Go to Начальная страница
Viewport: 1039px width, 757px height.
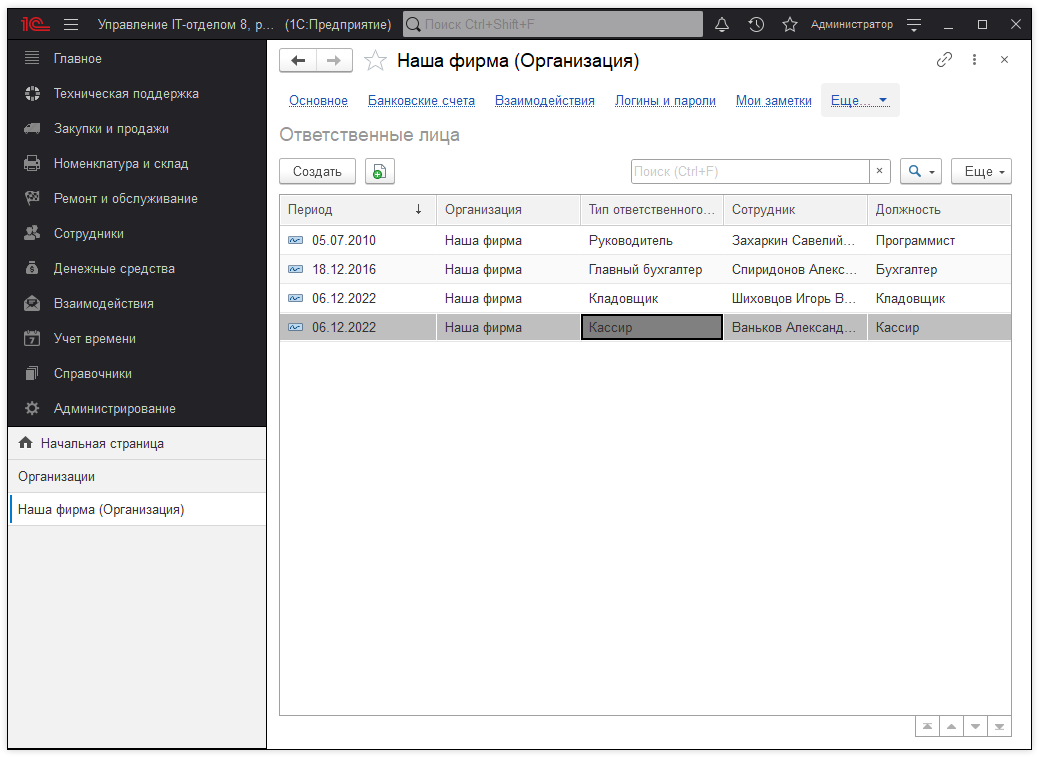(x=102, y=443)
